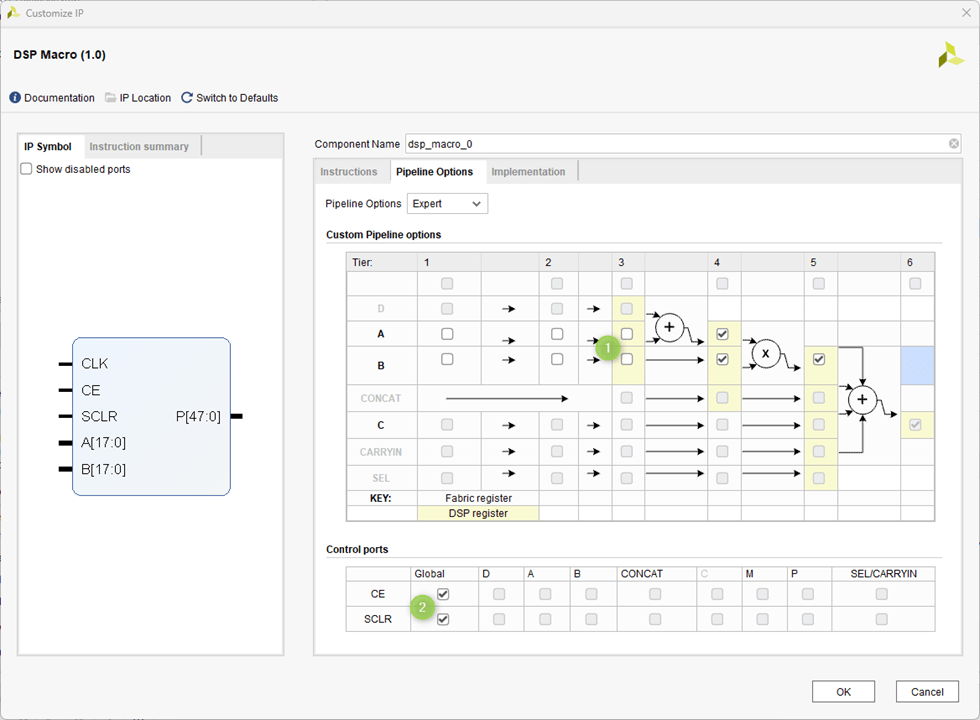The height and width of the screenshot is (720, 980).
Task: Click the blue tier 6 cell in row B
Action: 917,366
